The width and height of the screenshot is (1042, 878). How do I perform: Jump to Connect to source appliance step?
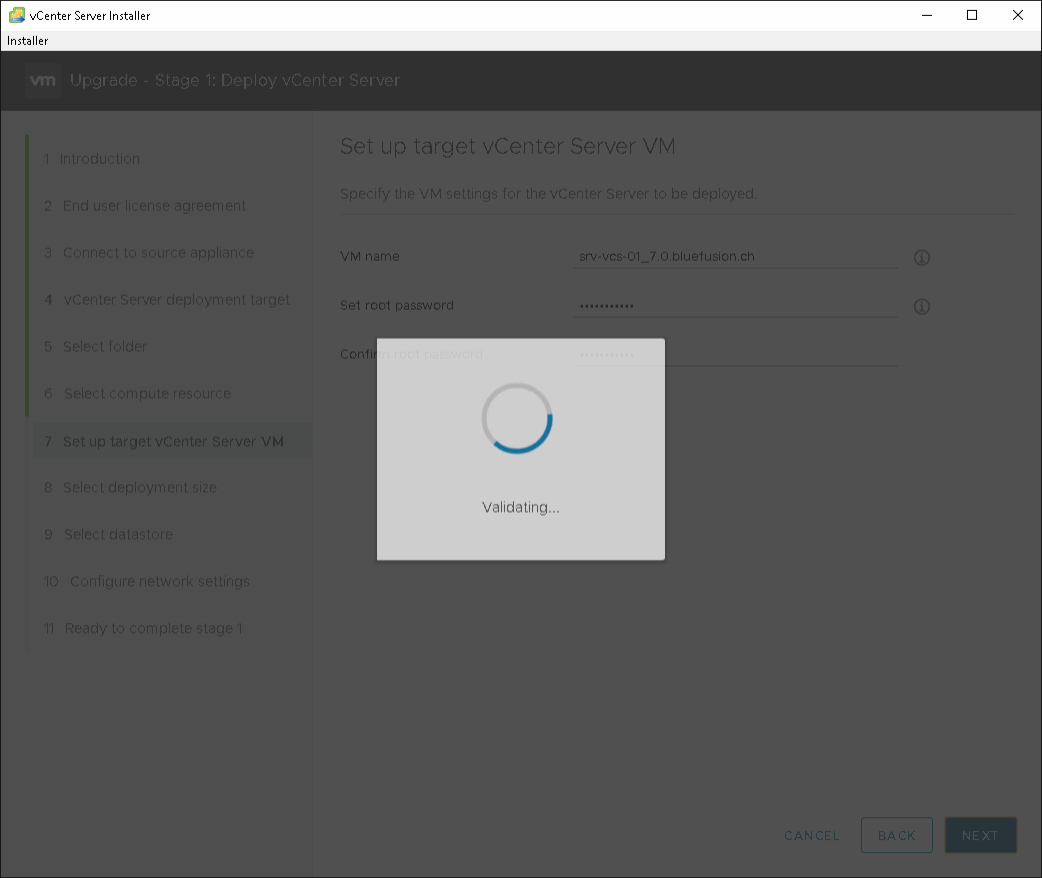pyautogui.click(x=158, y=253)
